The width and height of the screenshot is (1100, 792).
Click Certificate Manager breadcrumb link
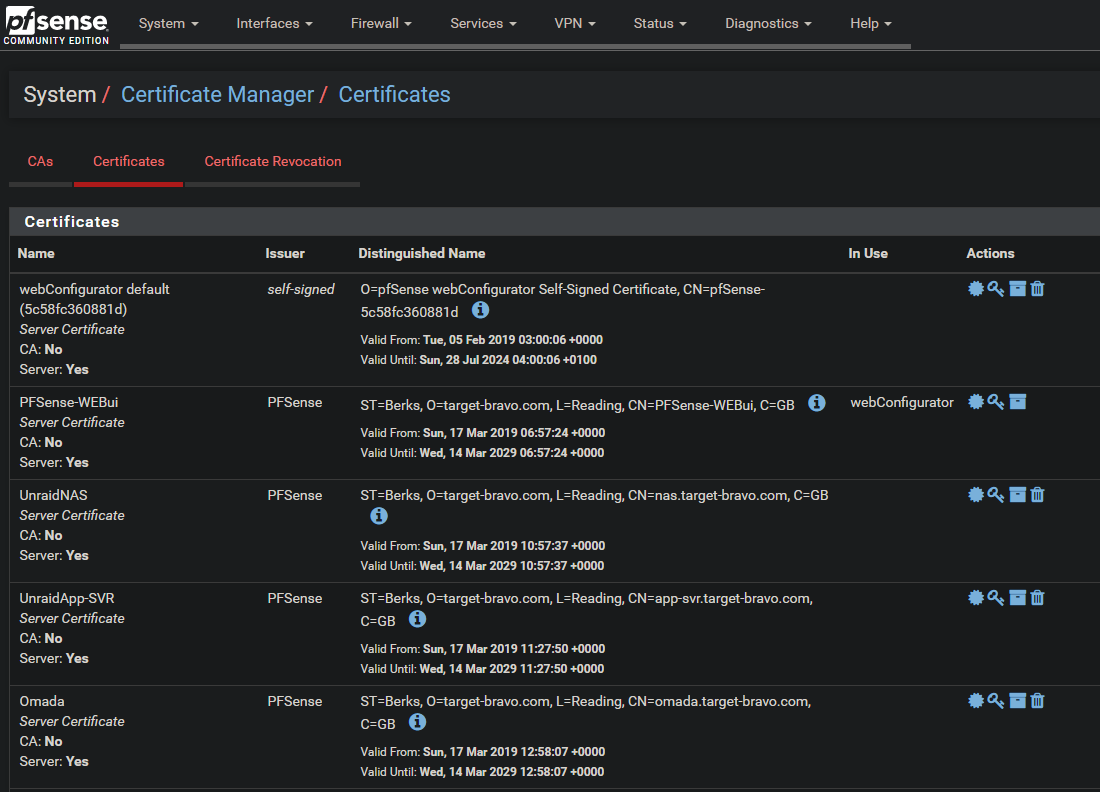[x=217, y=94]
